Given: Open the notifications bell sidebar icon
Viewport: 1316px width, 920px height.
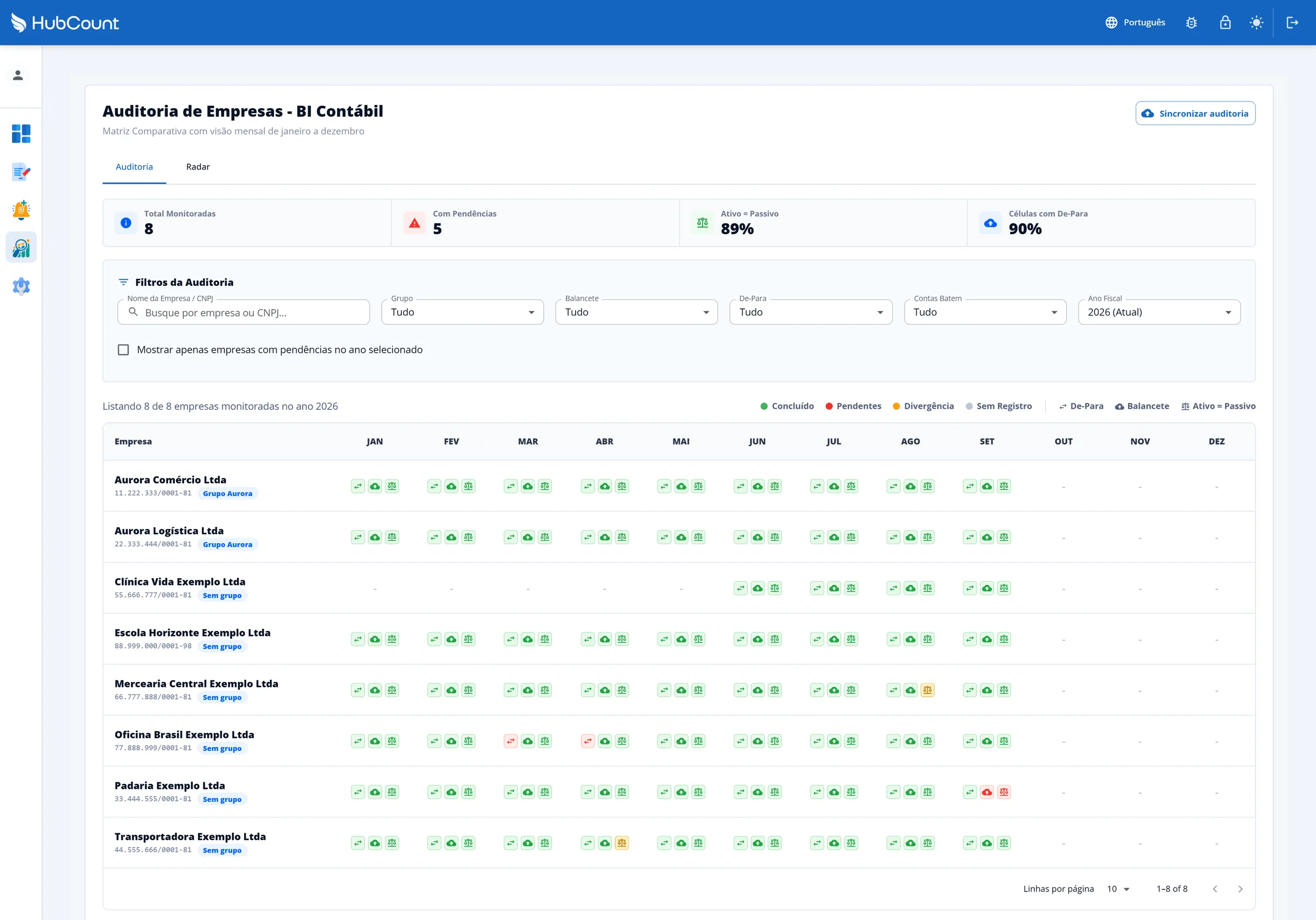Looking at the screenshot, I should (x=21, y=210).
